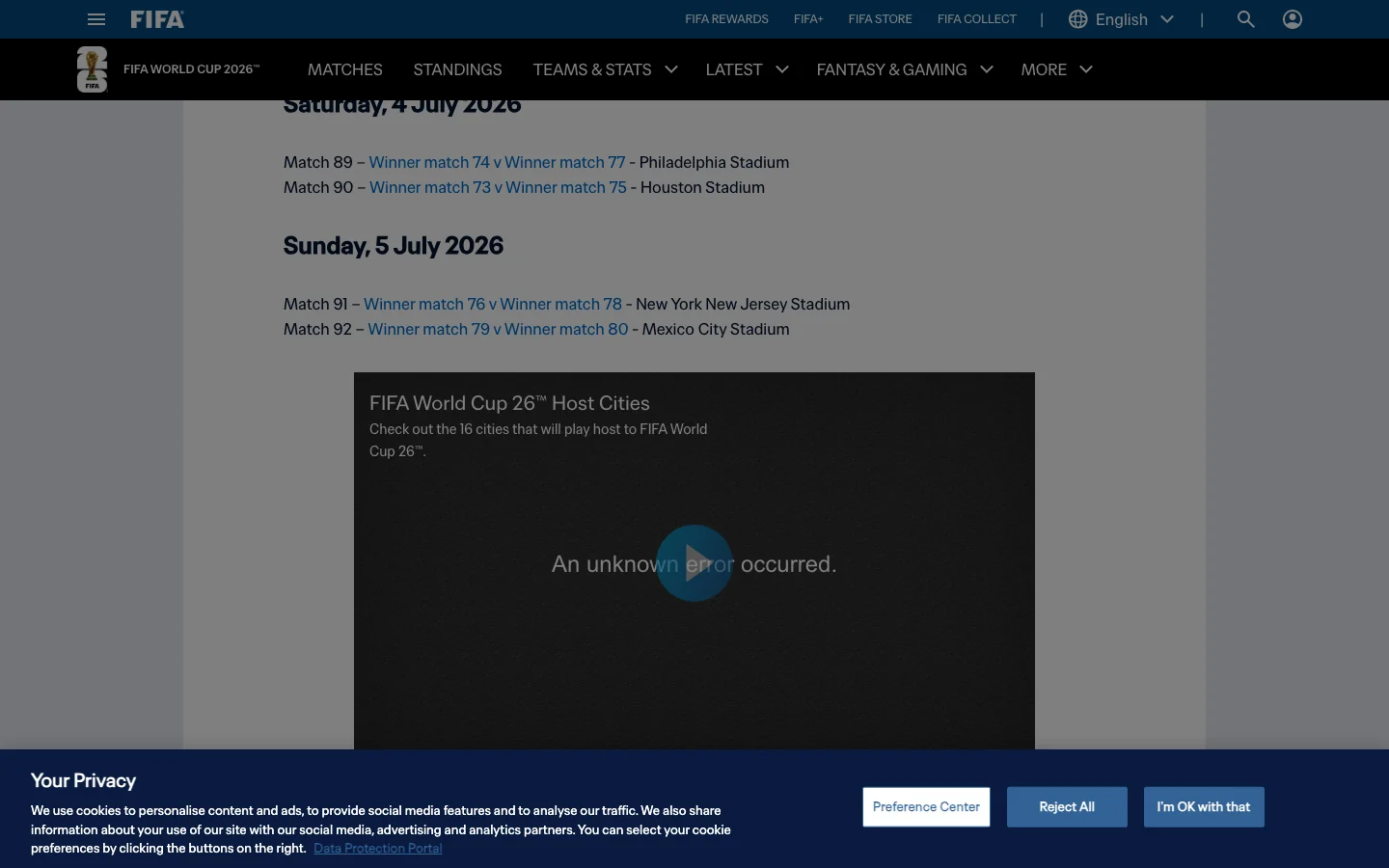Image resolution: width=1389 pixels, height=868 pixels.
Task: Open the Latest menu
Action: coord(734,69)
